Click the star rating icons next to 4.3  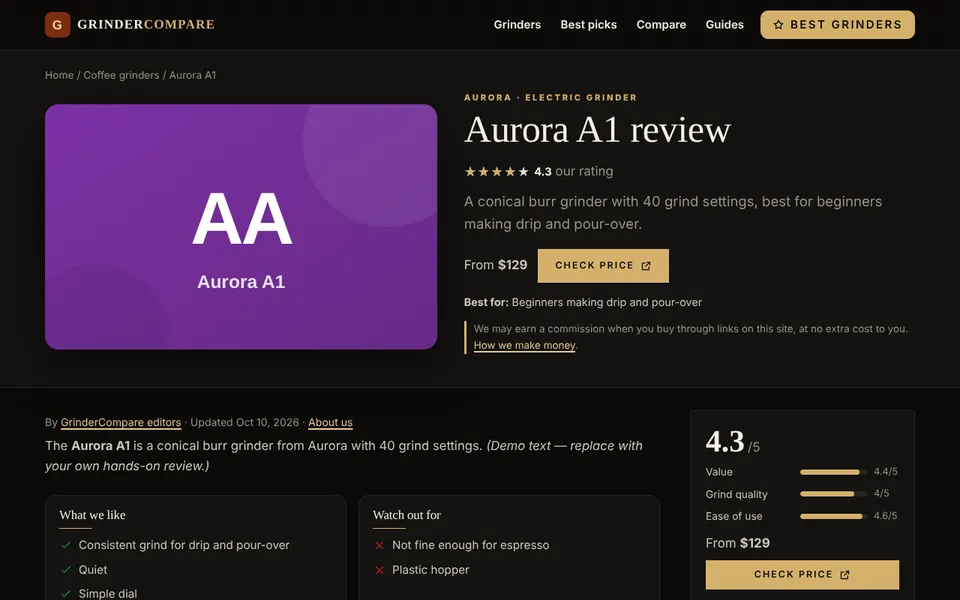[497, 171]
